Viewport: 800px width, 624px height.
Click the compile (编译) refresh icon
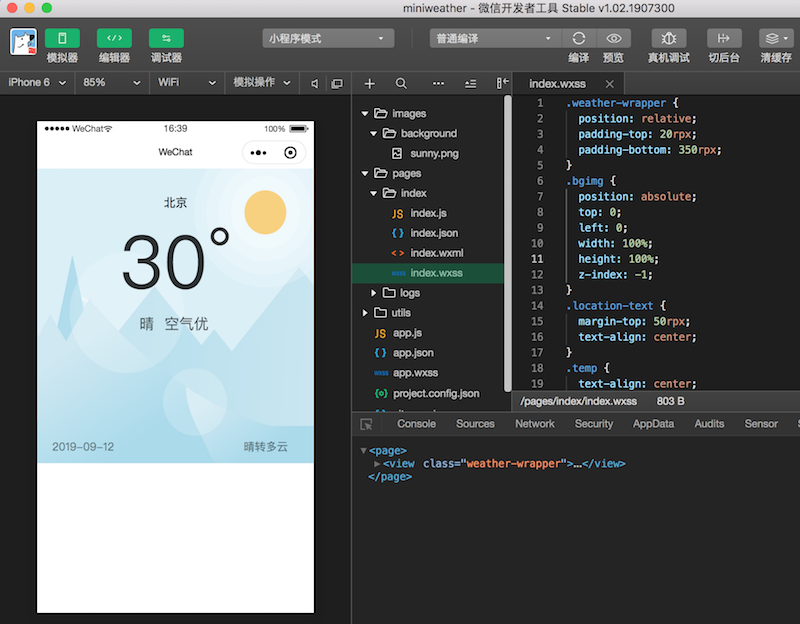pyautogui.click(x=578, y=39)
